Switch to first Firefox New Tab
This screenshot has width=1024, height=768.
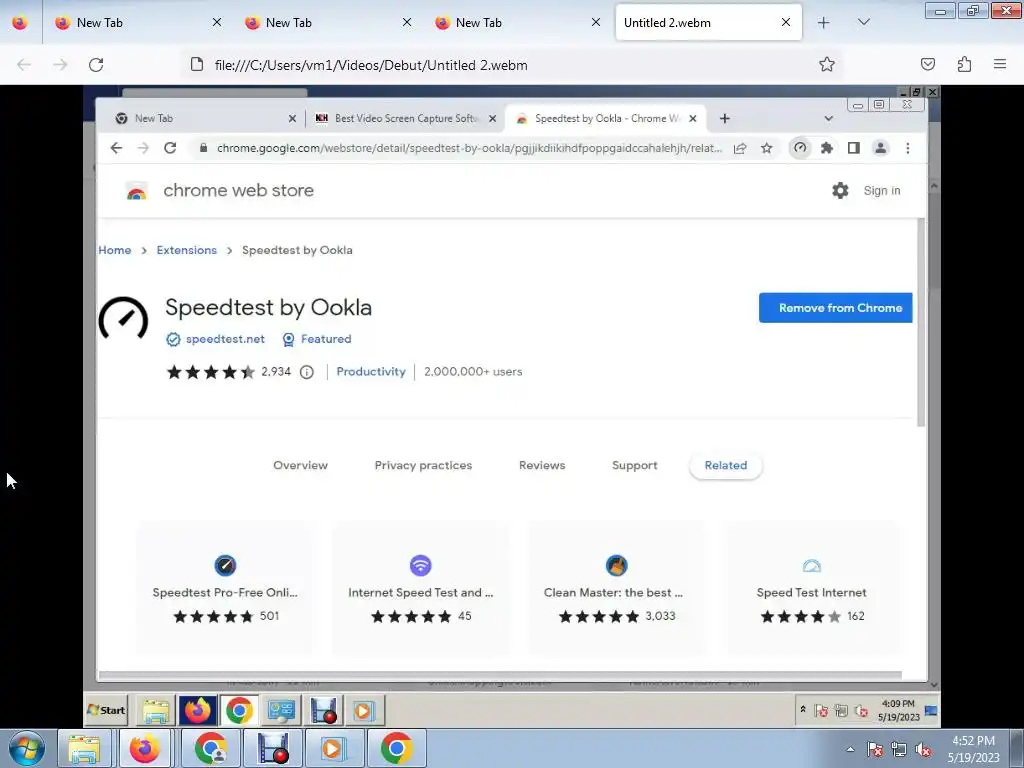[x=137, y=22]
